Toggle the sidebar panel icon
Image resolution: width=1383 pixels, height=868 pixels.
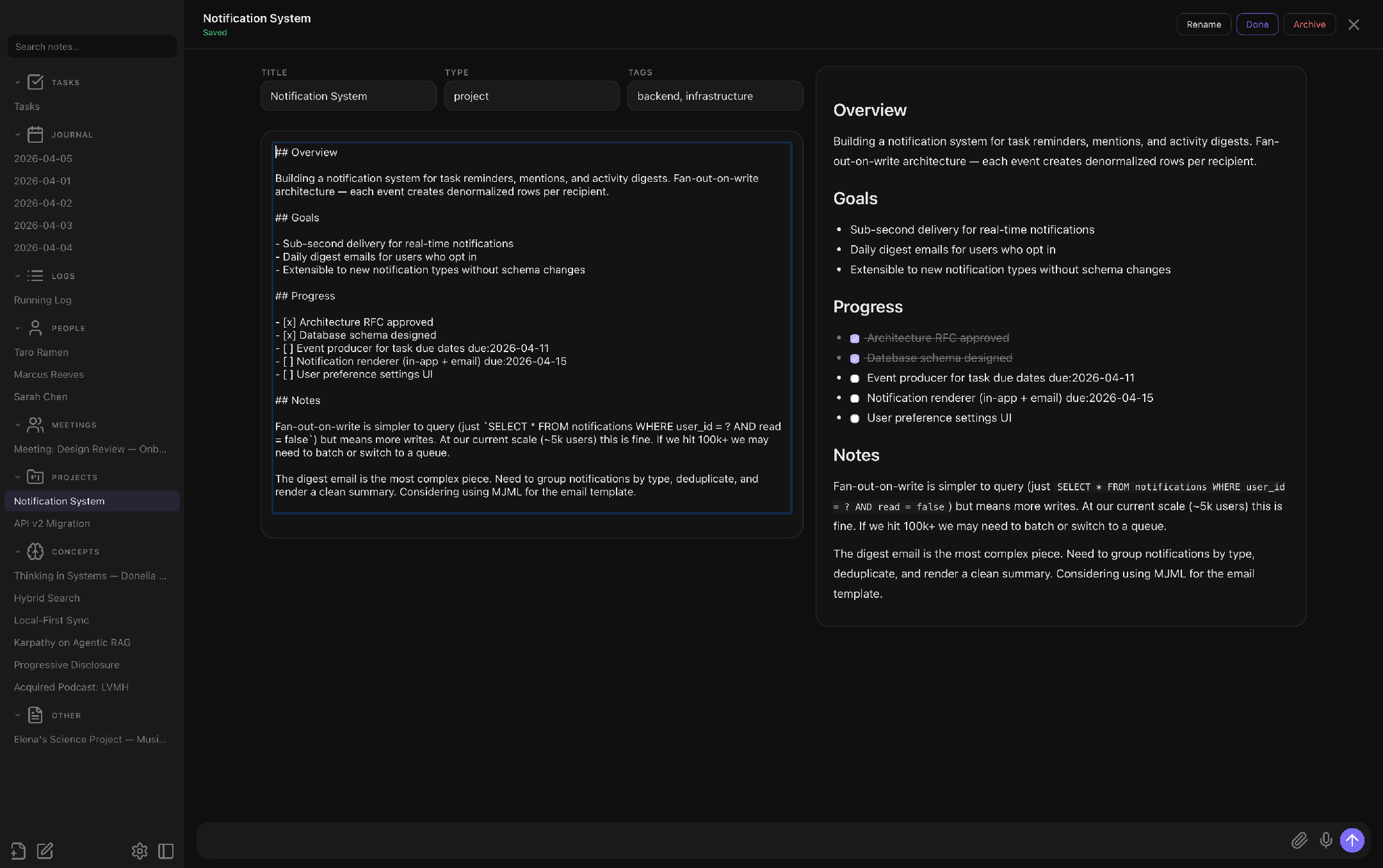166,851
